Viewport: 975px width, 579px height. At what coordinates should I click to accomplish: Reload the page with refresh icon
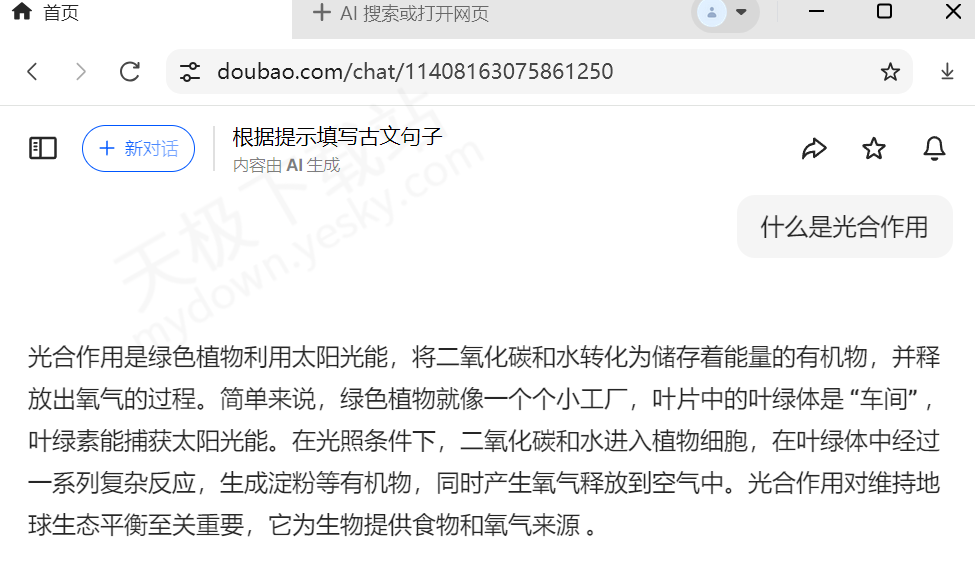[x=129, y=72]
